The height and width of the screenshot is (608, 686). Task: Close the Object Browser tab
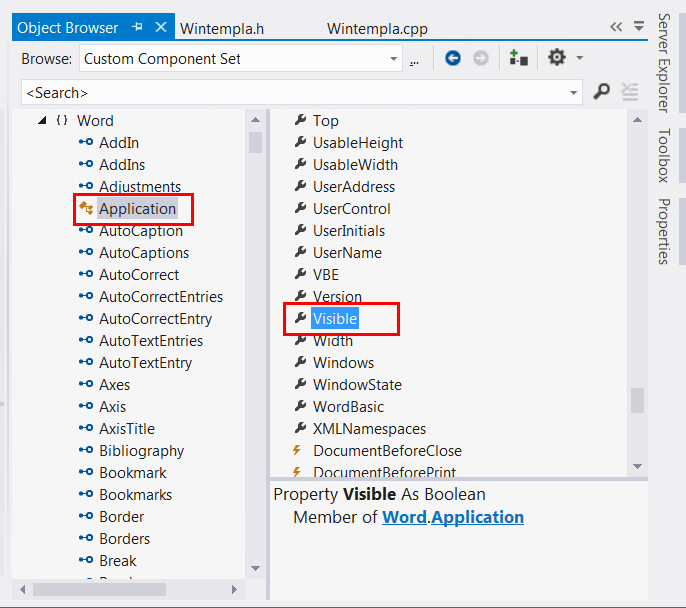(x=161, y=27)
